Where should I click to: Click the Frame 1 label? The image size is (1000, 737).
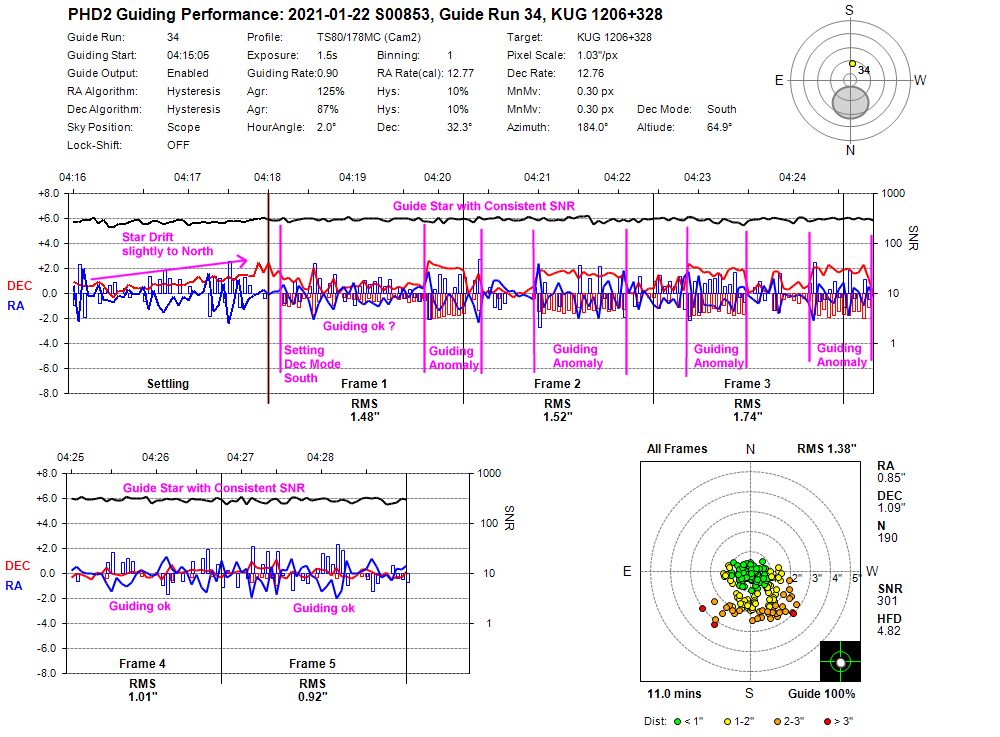tap(364, 384)
